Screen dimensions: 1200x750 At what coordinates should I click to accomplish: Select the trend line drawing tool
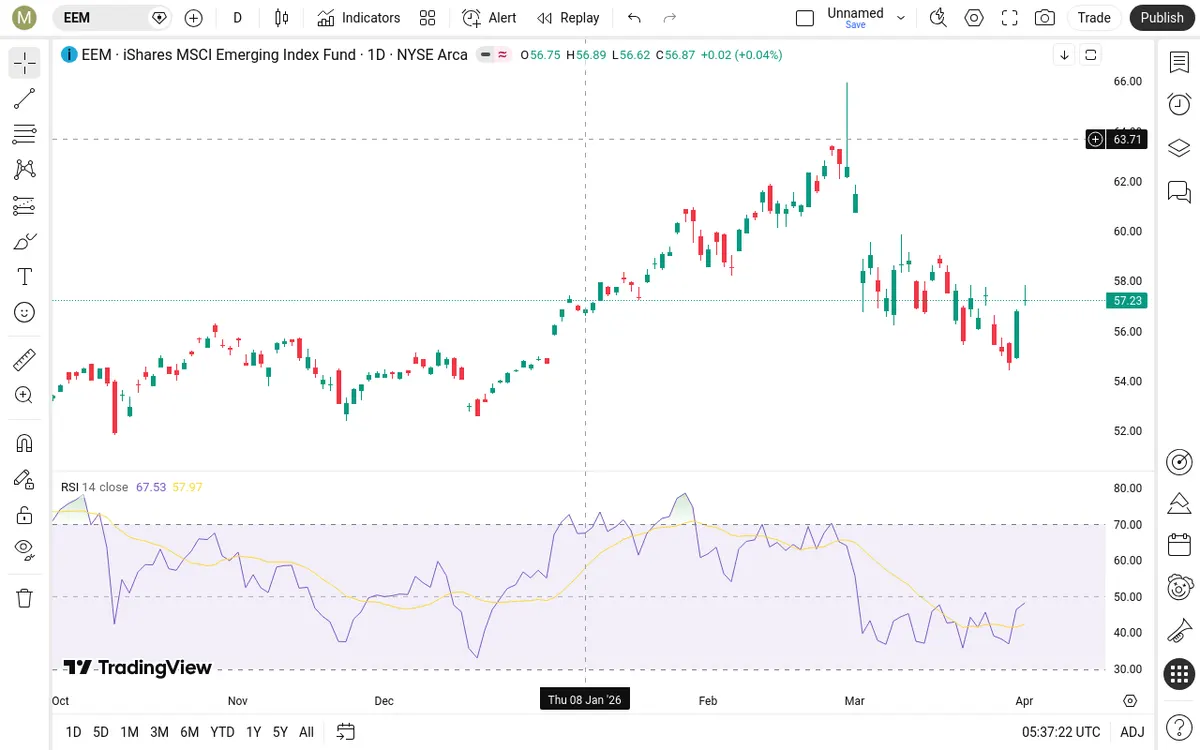pos(25,98)
